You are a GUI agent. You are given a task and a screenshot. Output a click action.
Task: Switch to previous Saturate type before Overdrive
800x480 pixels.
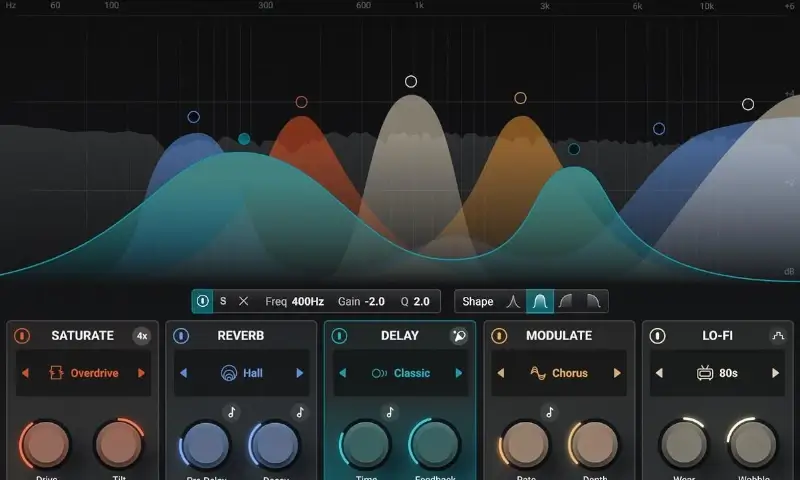pyautogui.click(x=23, y=373)
